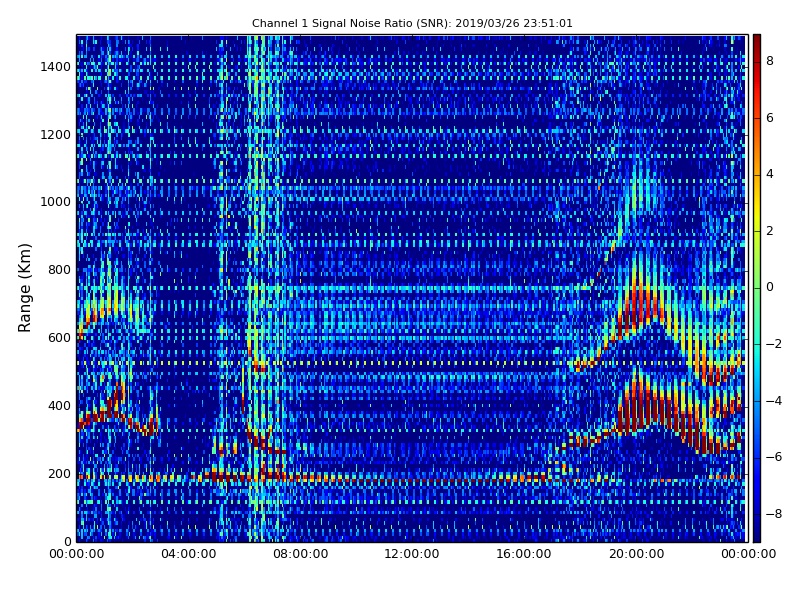The width and height of the screenshot is (800, 600).
Task: Select the 'Range (Km)' y-axis label
Action: tap(24, 288)
